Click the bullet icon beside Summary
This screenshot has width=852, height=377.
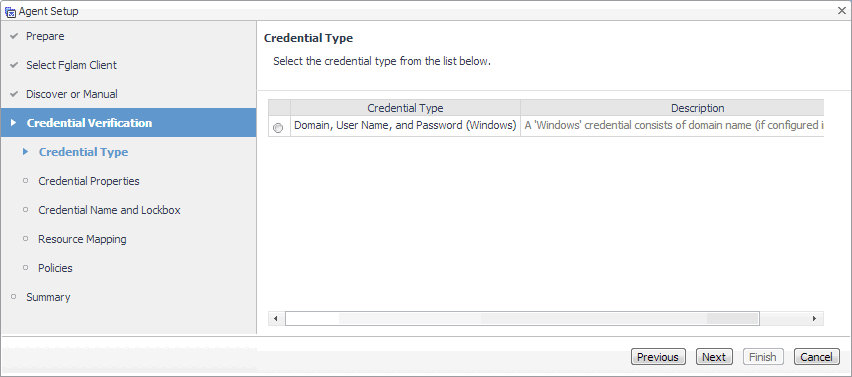[x=14, y=297]
